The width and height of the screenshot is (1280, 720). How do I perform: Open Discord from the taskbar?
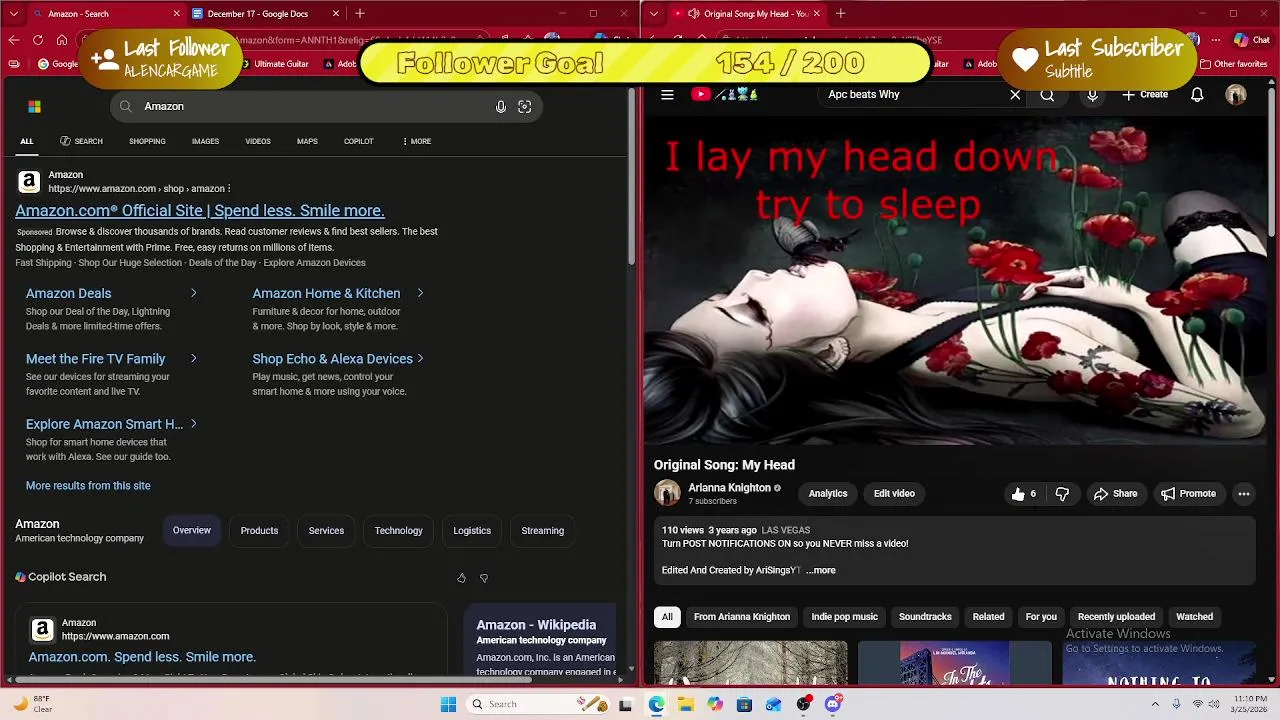pos(832,704)
